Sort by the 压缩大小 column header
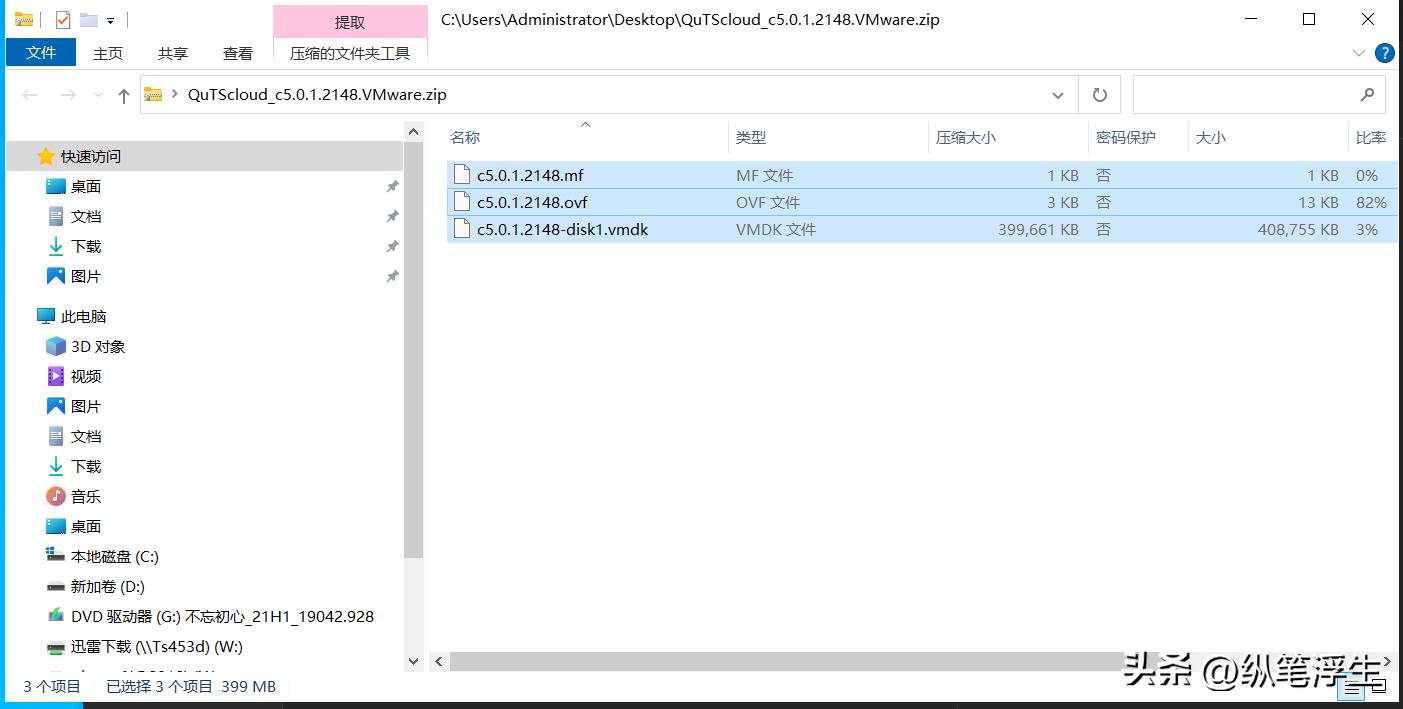 coord(966,138)
